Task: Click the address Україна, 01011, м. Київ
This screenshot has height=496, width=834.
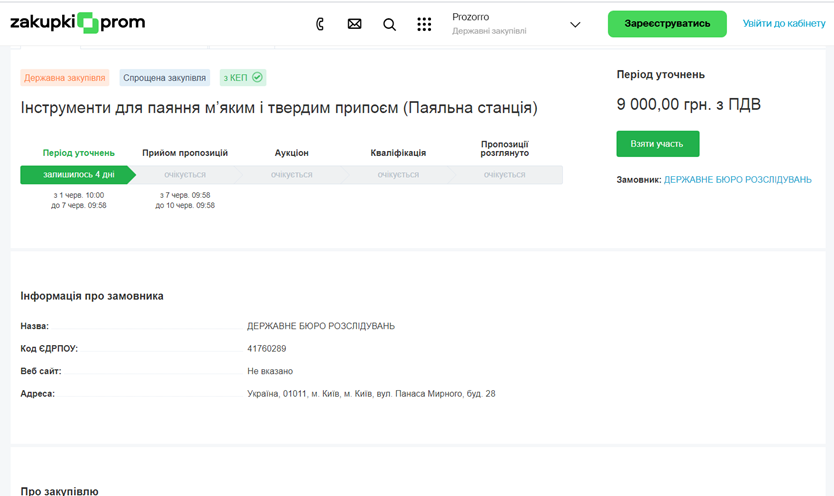Action: click(x=371, y=394)
